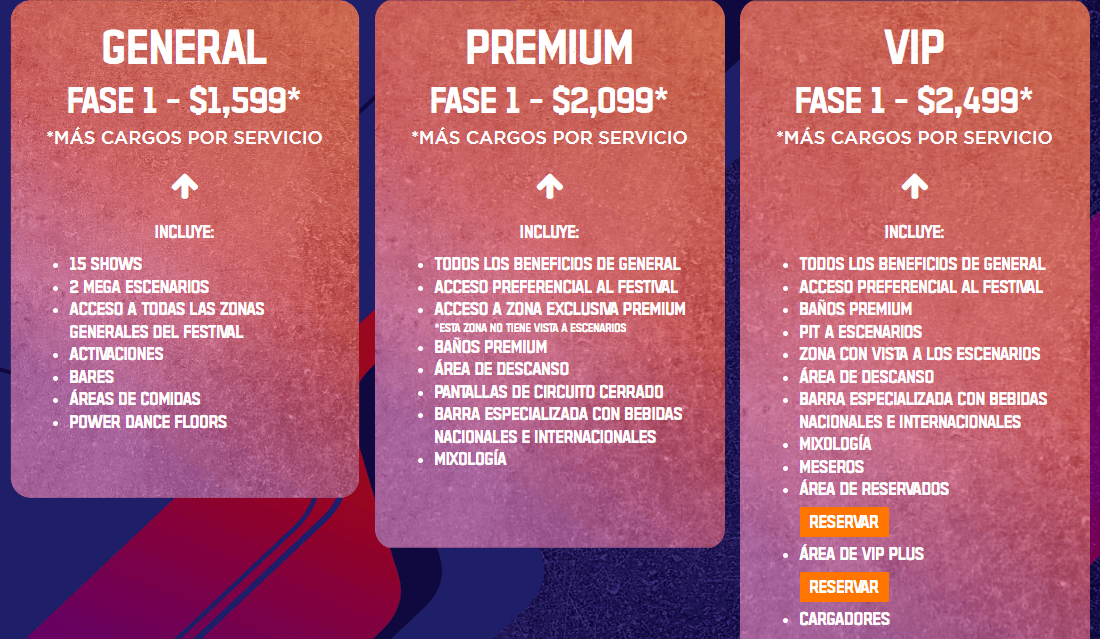Click Pantallas de Circuito Cerrado item

(x=549, y=391)
